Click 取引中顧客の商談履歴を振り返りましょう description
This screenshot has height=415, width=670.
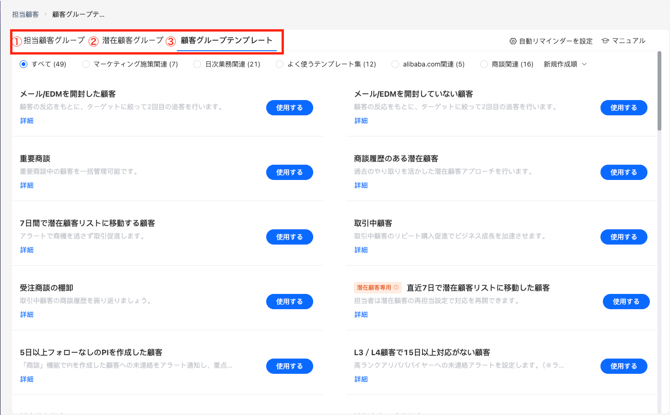point(86,300)
